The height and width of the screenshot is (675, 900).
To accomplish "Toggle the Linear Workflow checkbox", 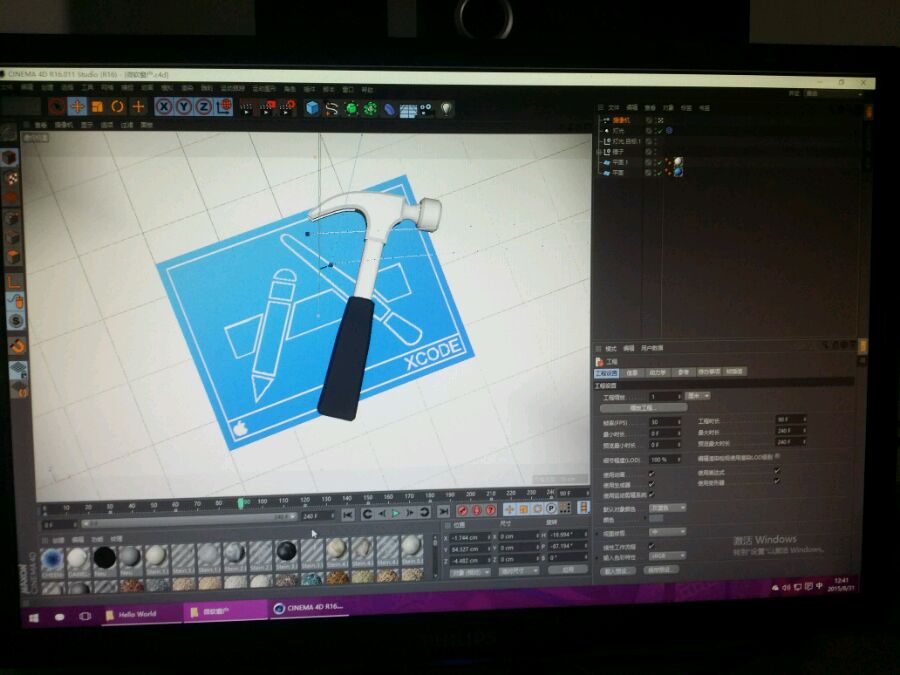I will [x=651, y=546].
